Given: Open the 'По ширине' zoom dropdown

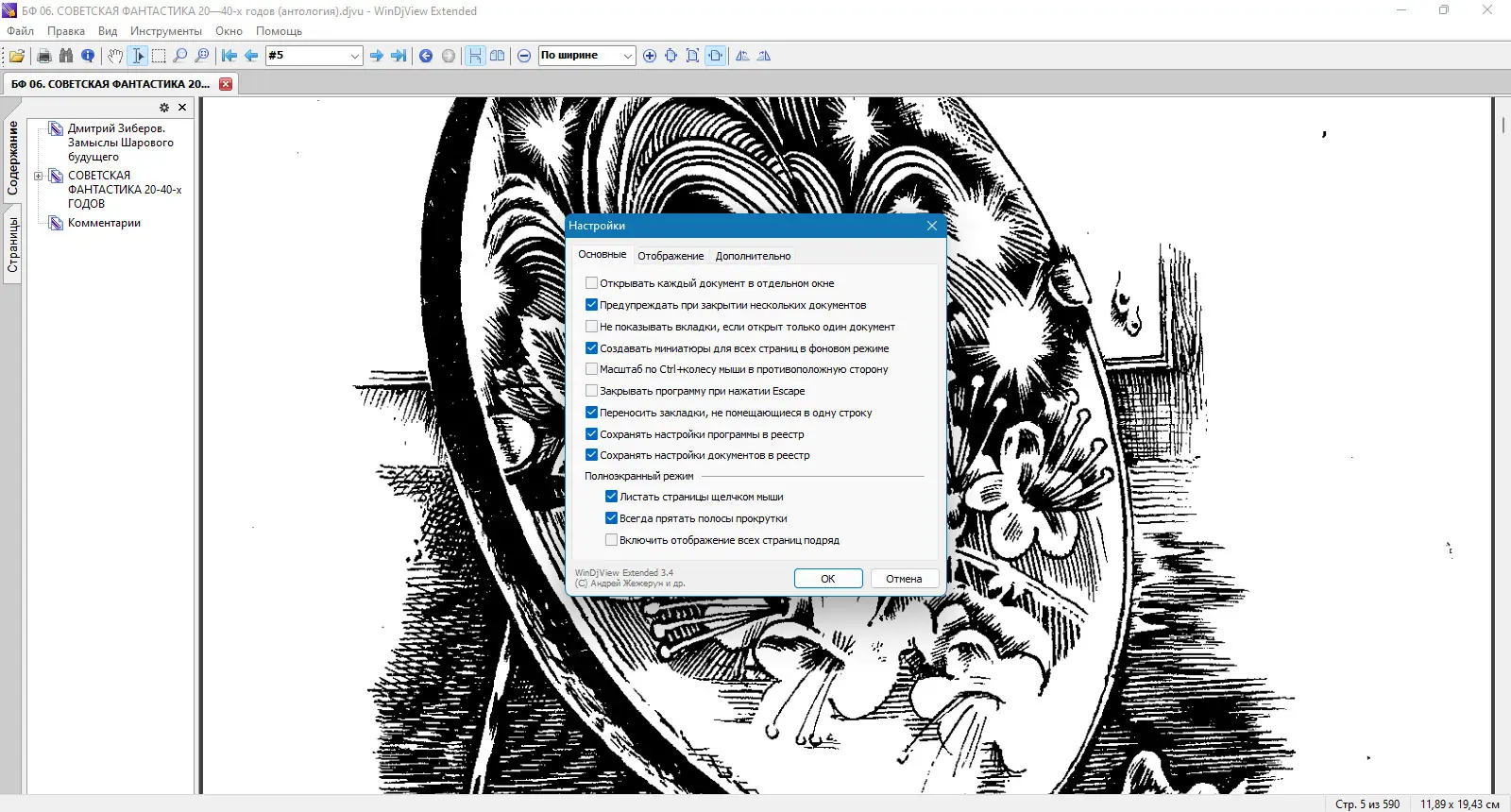Looking at the screenshot, I should pos(628,56).
